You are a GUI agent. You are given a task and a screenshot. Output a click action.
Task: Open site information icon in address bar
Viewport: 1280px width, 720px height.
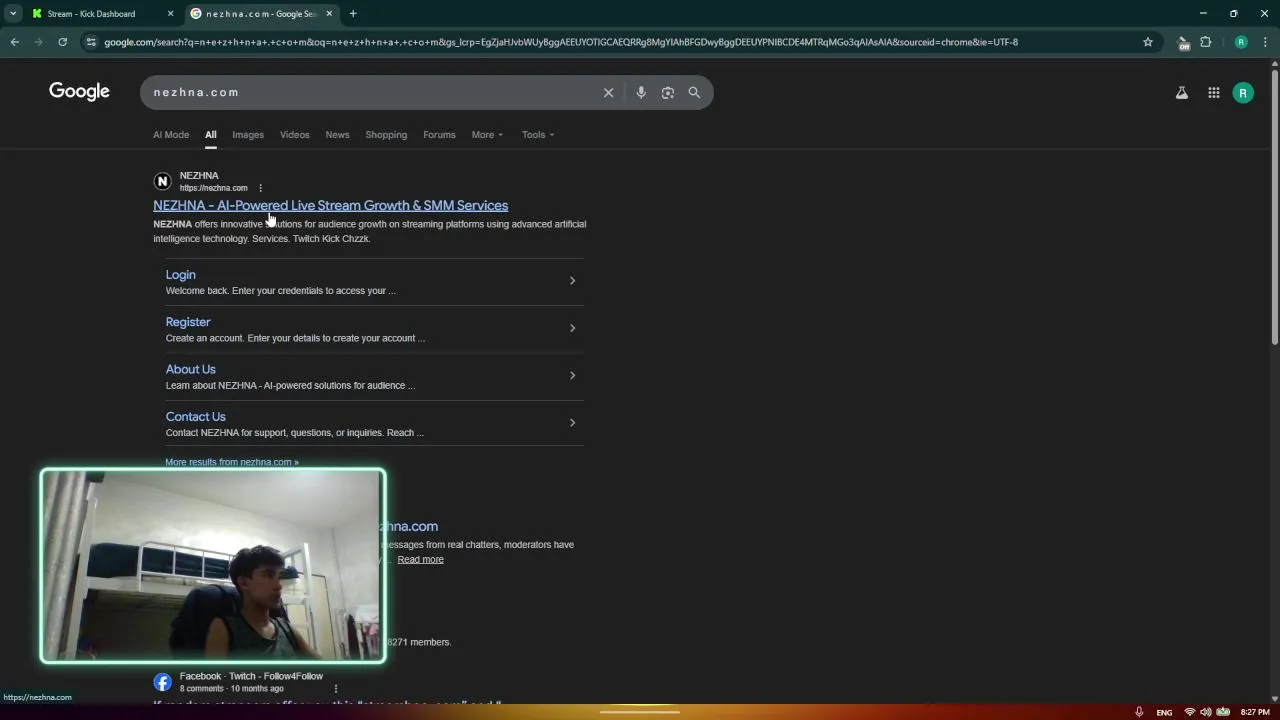(x=91, y=42)
